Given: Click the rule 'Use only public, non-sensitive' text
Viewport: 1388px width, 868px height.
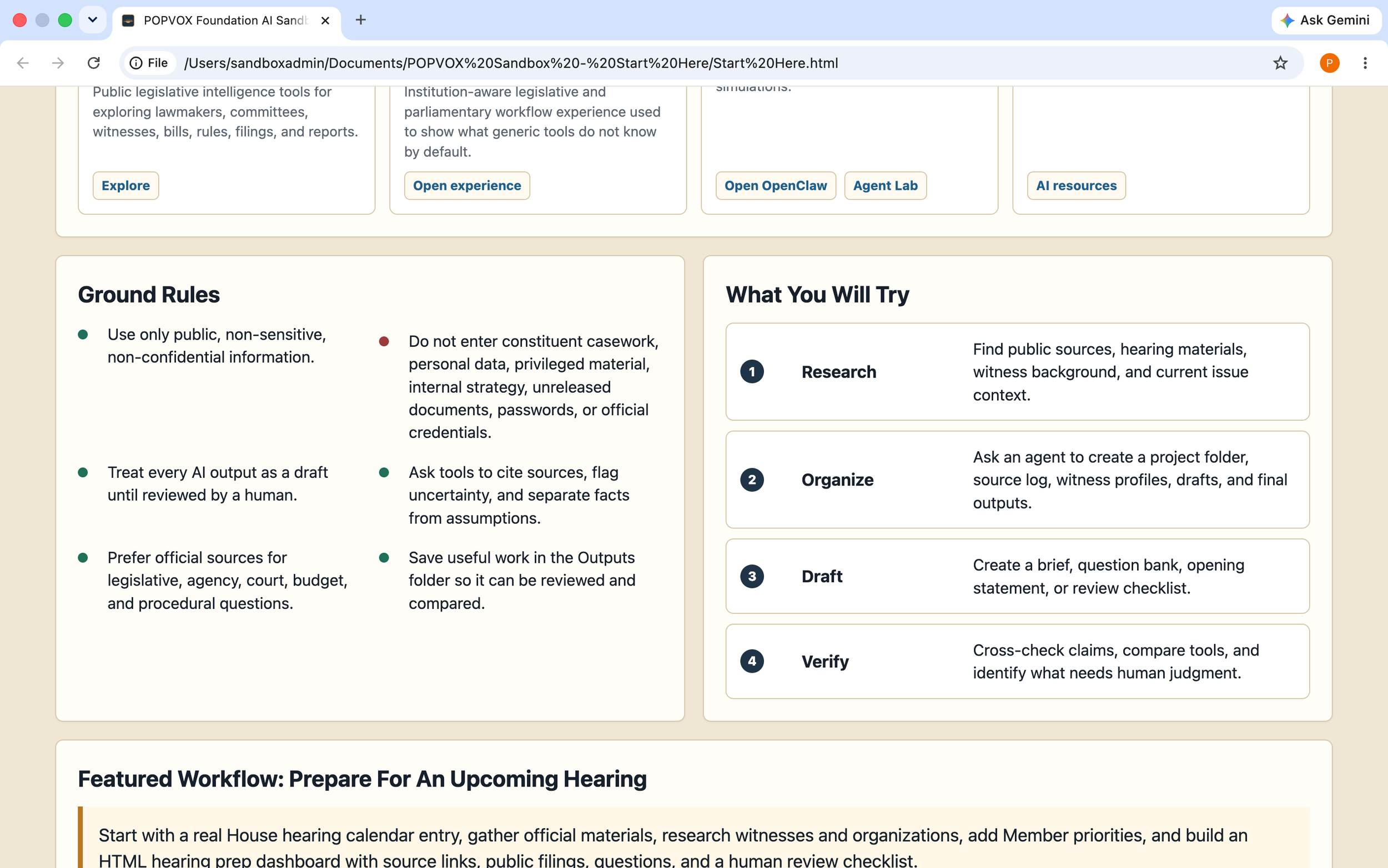Looking at the screenshot, I should pyautogui.click(x=217, y=346).
